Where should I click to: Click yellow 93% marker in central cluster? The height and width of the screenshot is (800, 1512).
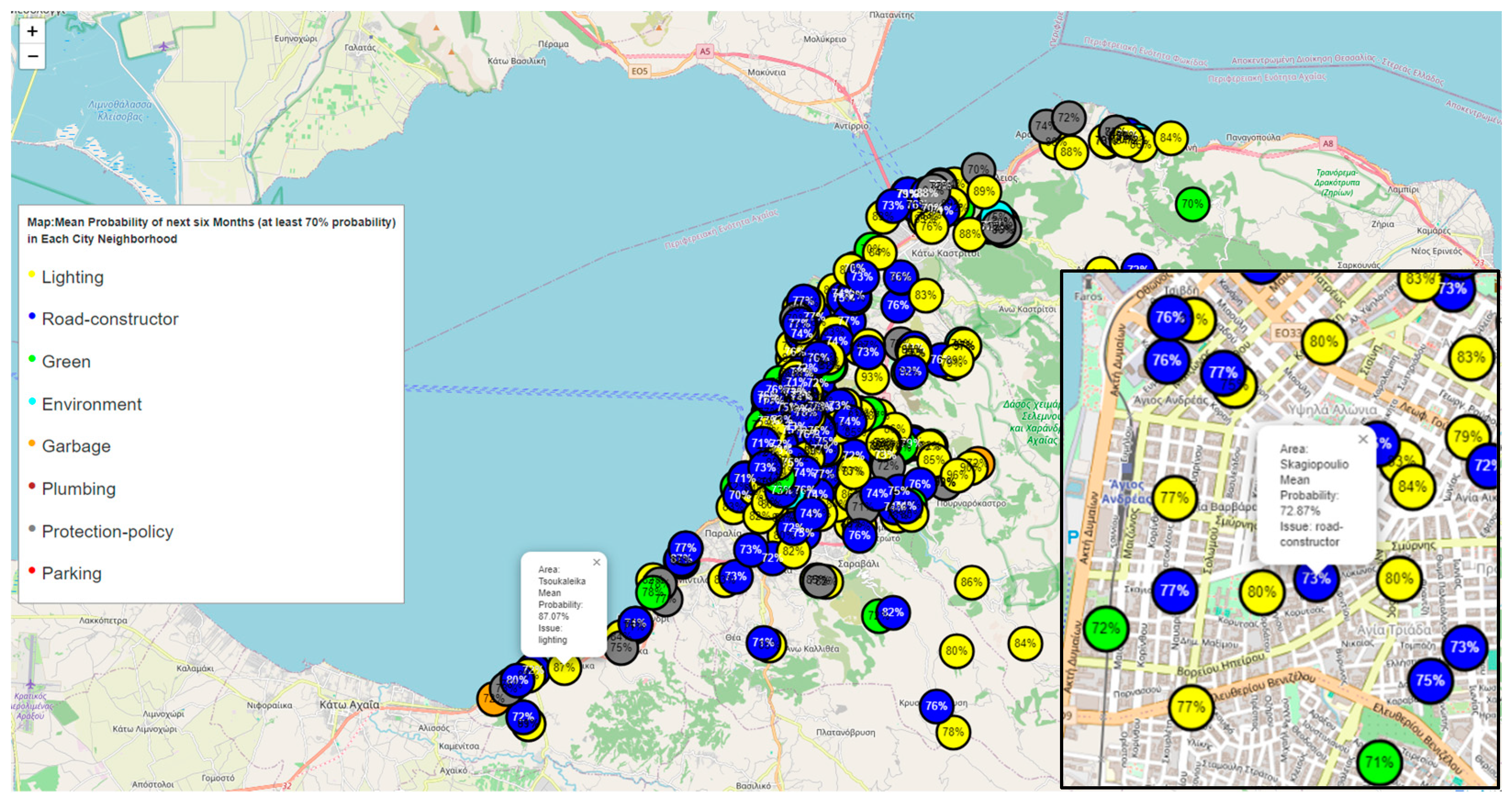[x=871, y=377]
